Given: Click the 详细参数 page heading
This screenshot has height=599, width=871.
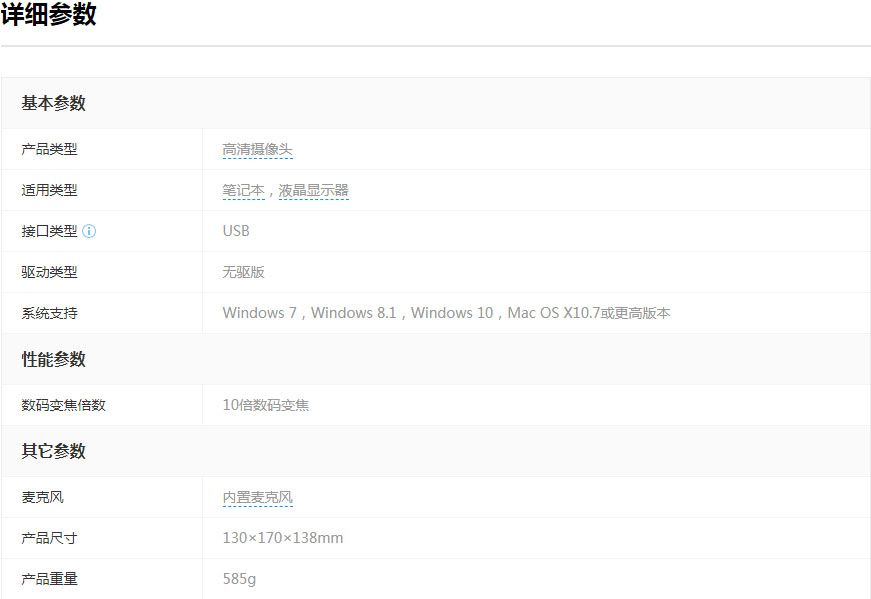Looking at the screenshot, I should [49, 15].
